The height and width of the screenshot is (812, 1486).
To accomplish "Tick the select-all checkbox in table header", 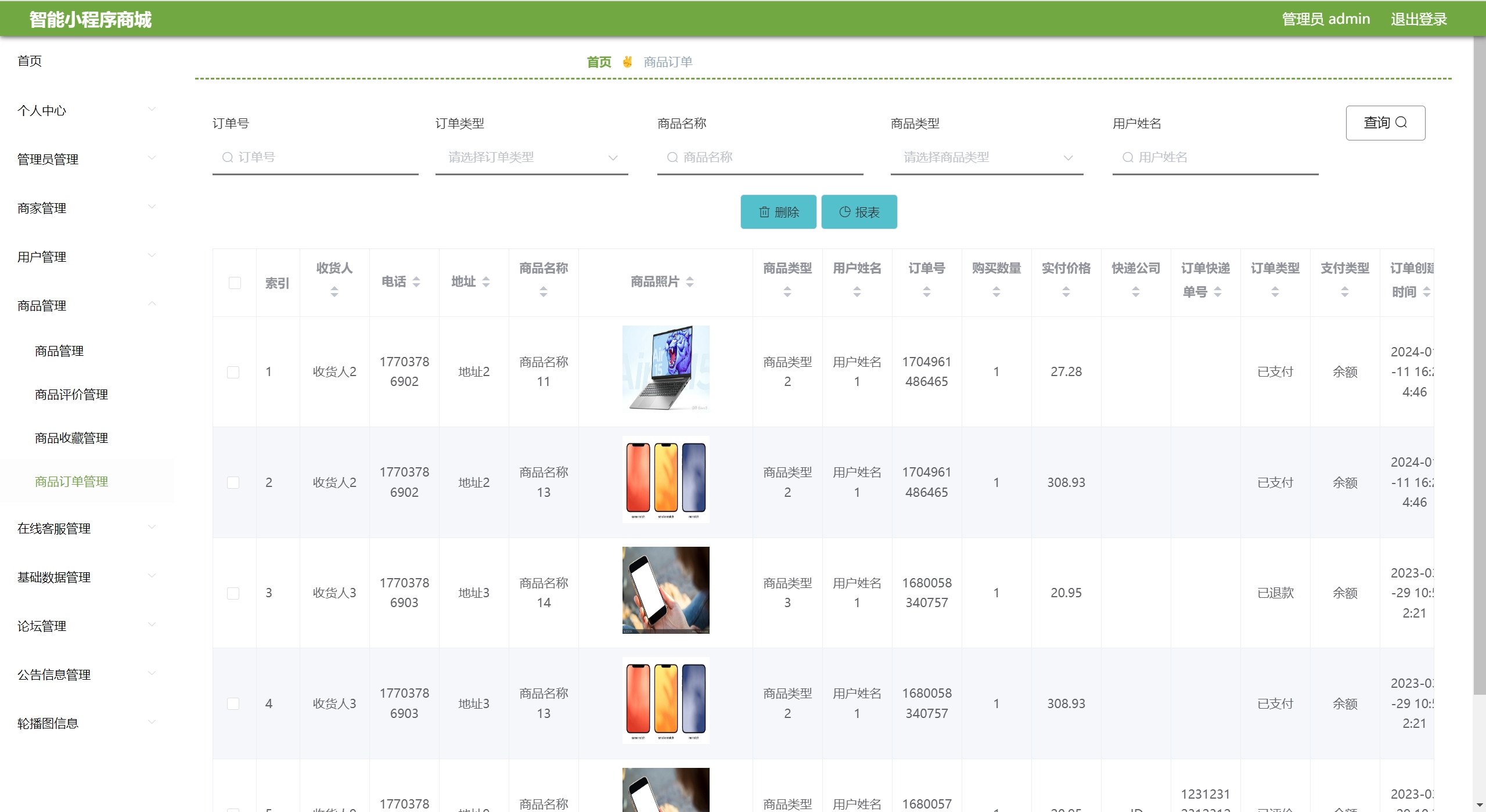I will click(x=235, y=283).
